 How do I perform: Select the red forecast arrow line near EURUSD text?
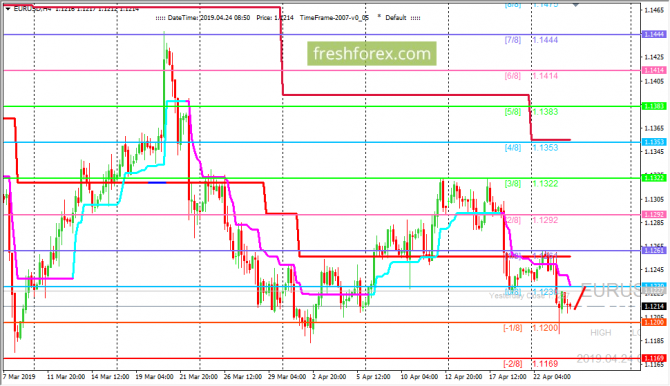click(x=580, y=298)
